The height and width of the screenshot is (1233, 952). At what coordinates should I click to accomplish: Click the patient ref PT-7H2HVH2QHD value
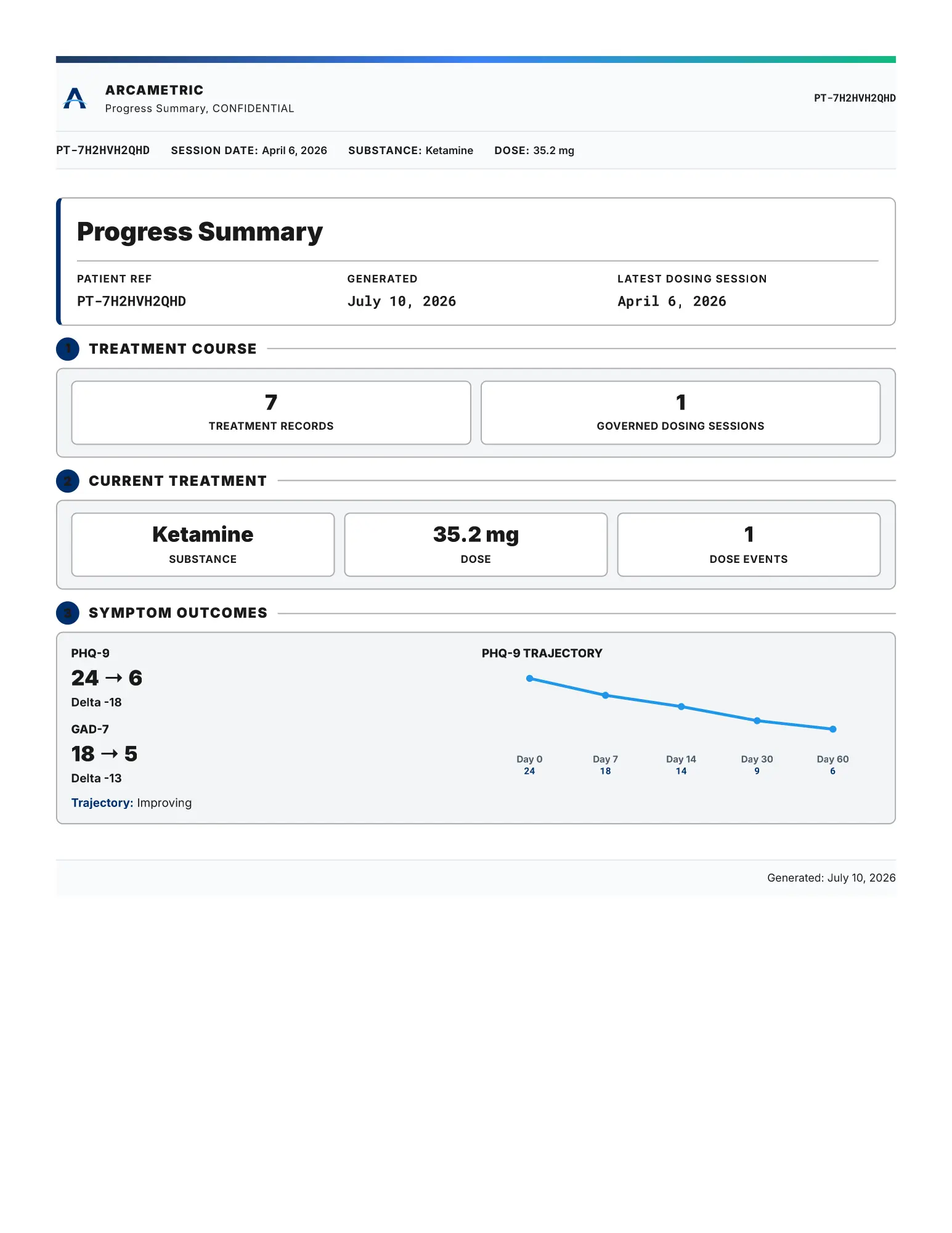tap(131, 301)
